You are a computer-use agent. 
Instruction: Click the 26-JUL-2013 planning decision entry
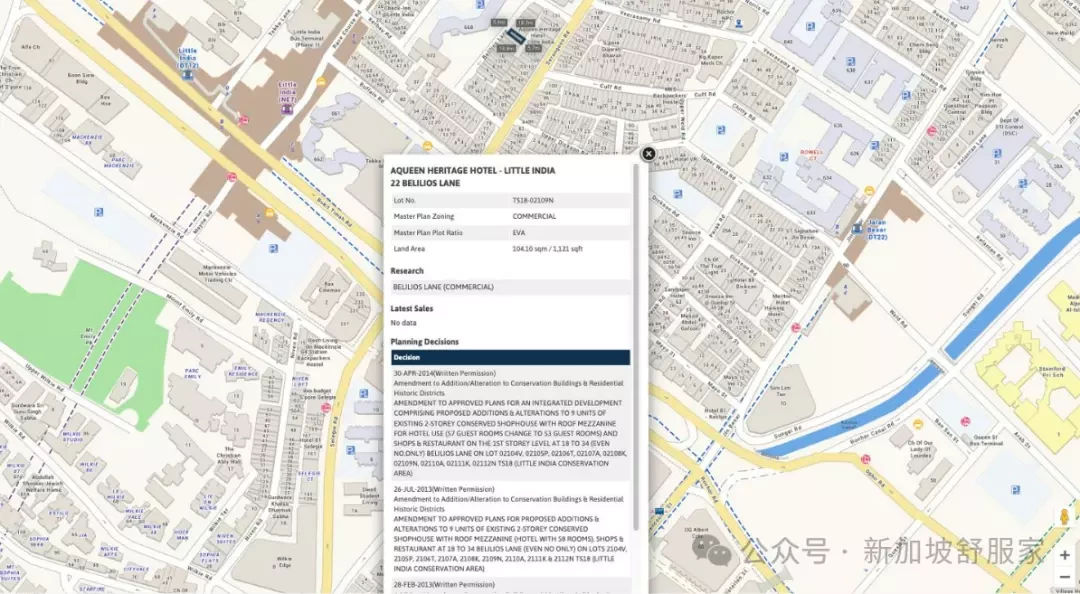point(510,529)
